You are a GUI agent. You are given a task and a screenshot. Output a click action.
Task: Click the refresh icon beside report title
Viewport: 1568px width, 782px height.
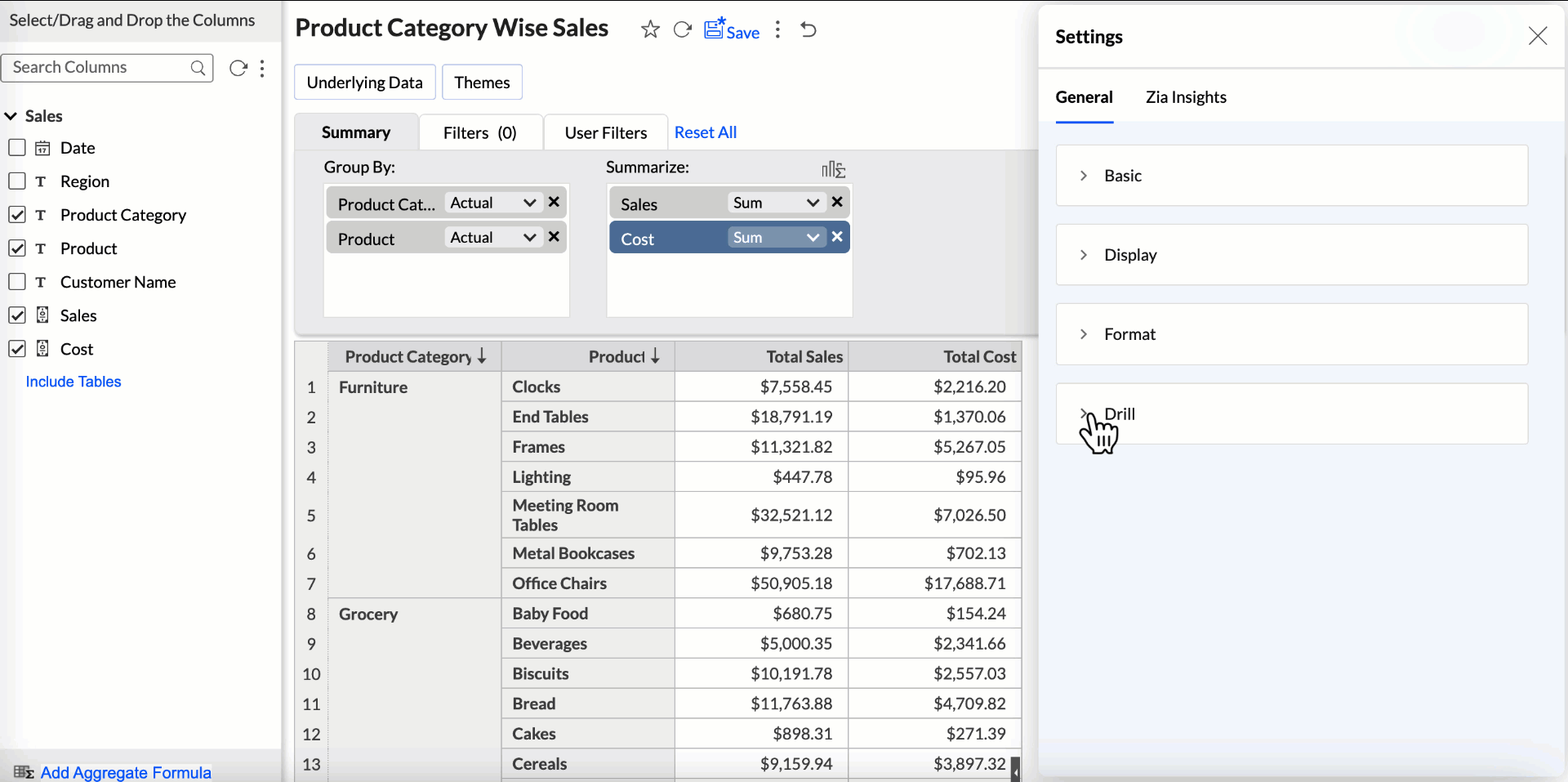[x=682, y=30]
